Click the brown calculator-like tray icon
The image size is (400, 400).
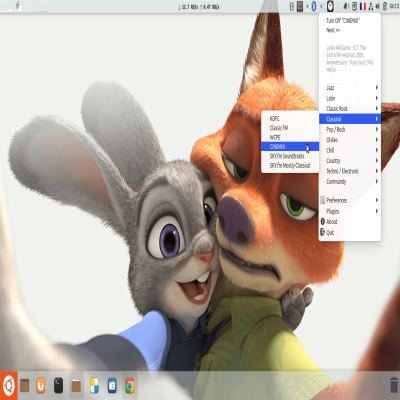(x=300, y=6)
